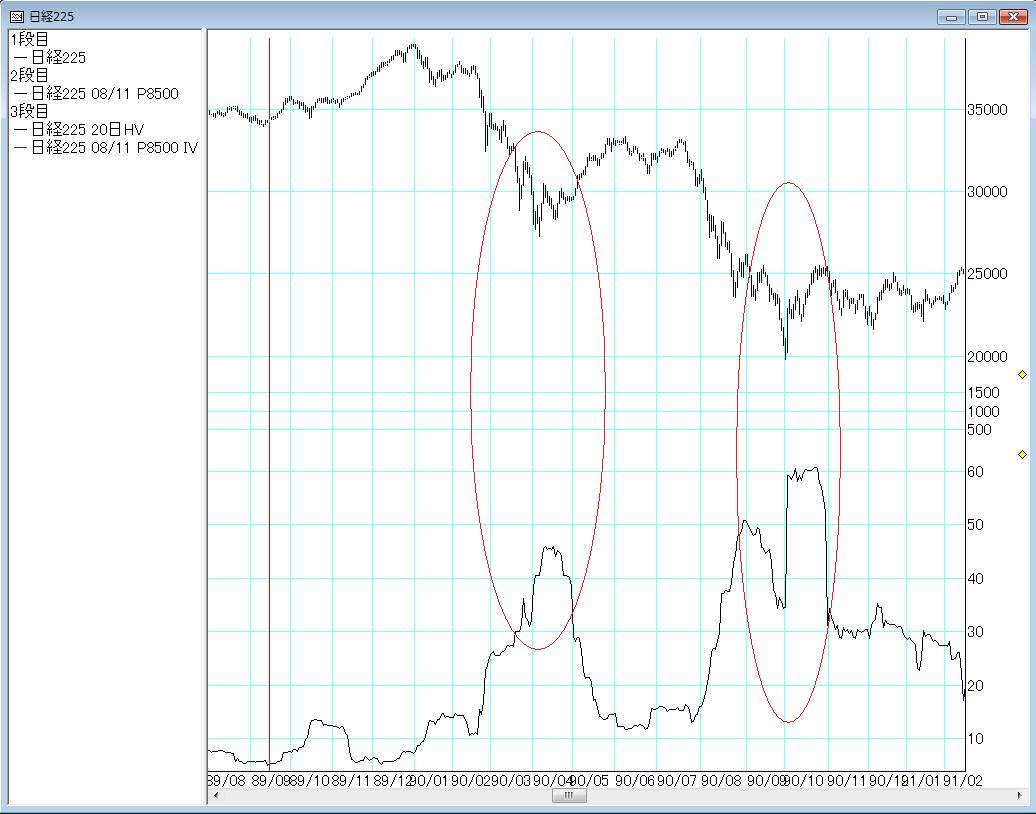This screenshot has width=1036, height=814.
Task: Click the 35000 price axis label
Action: click(x=987, y=109)
